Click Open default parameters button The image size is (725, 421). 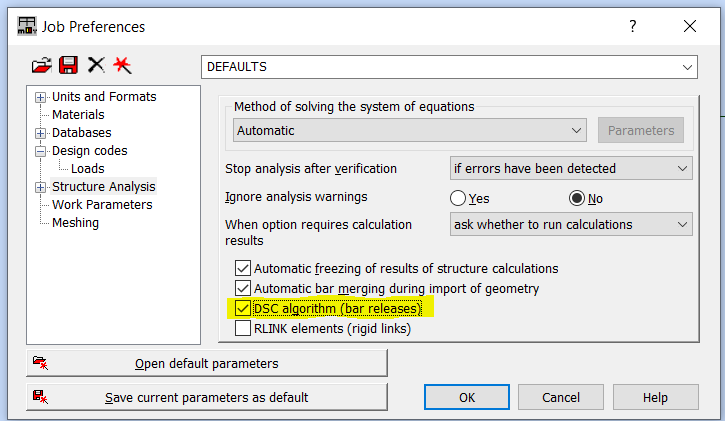206,363
